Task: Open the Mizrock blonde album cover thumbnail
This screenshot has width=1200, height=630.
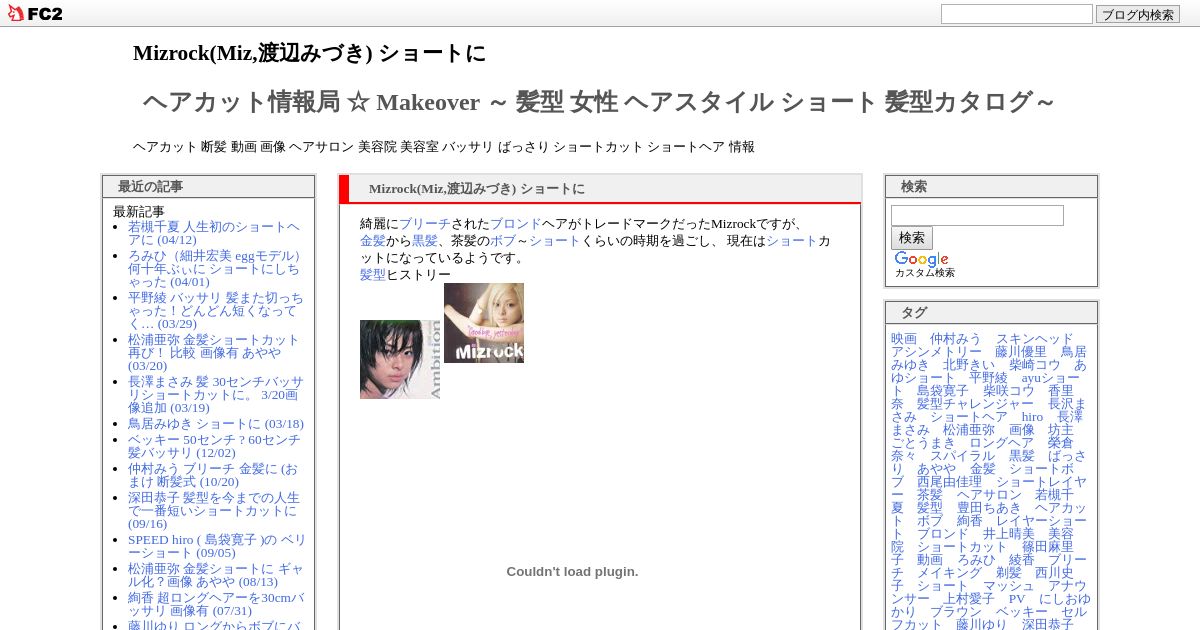Action: coord(484,323)
